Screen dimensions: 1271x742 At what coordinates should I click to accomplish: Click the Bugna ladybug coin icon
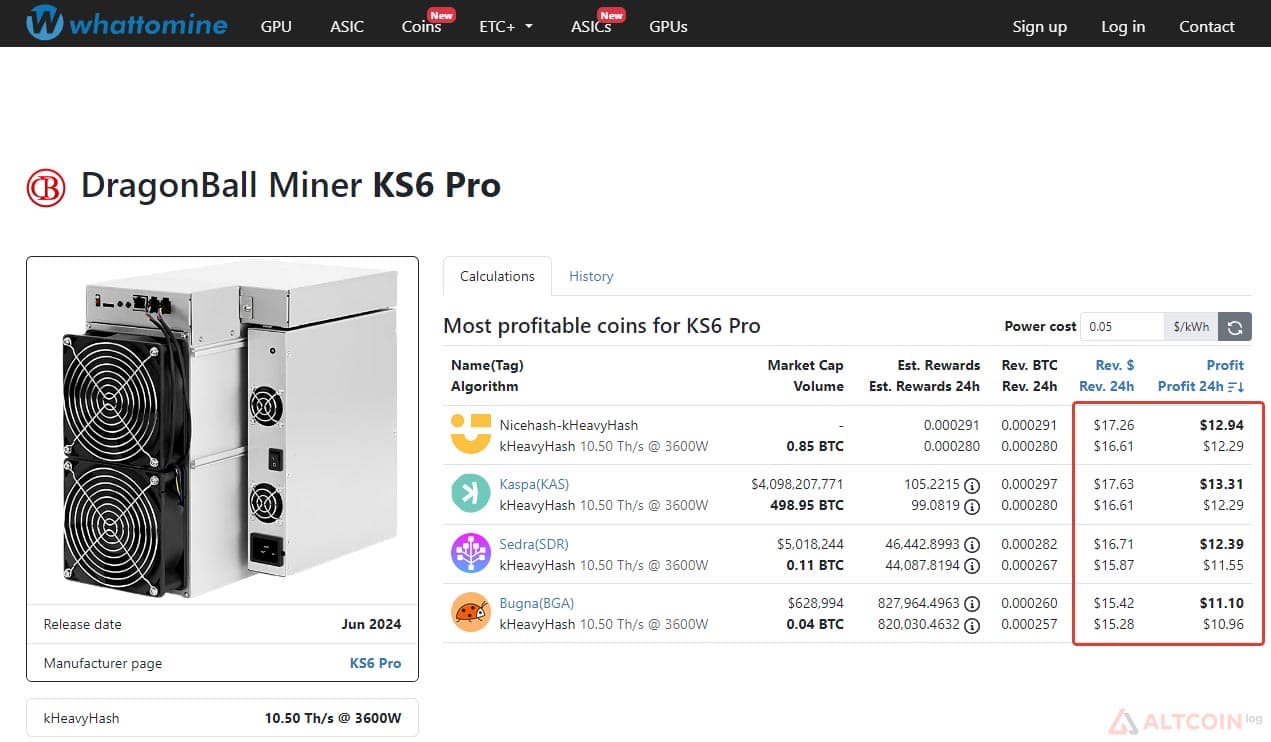click(470, 613)
